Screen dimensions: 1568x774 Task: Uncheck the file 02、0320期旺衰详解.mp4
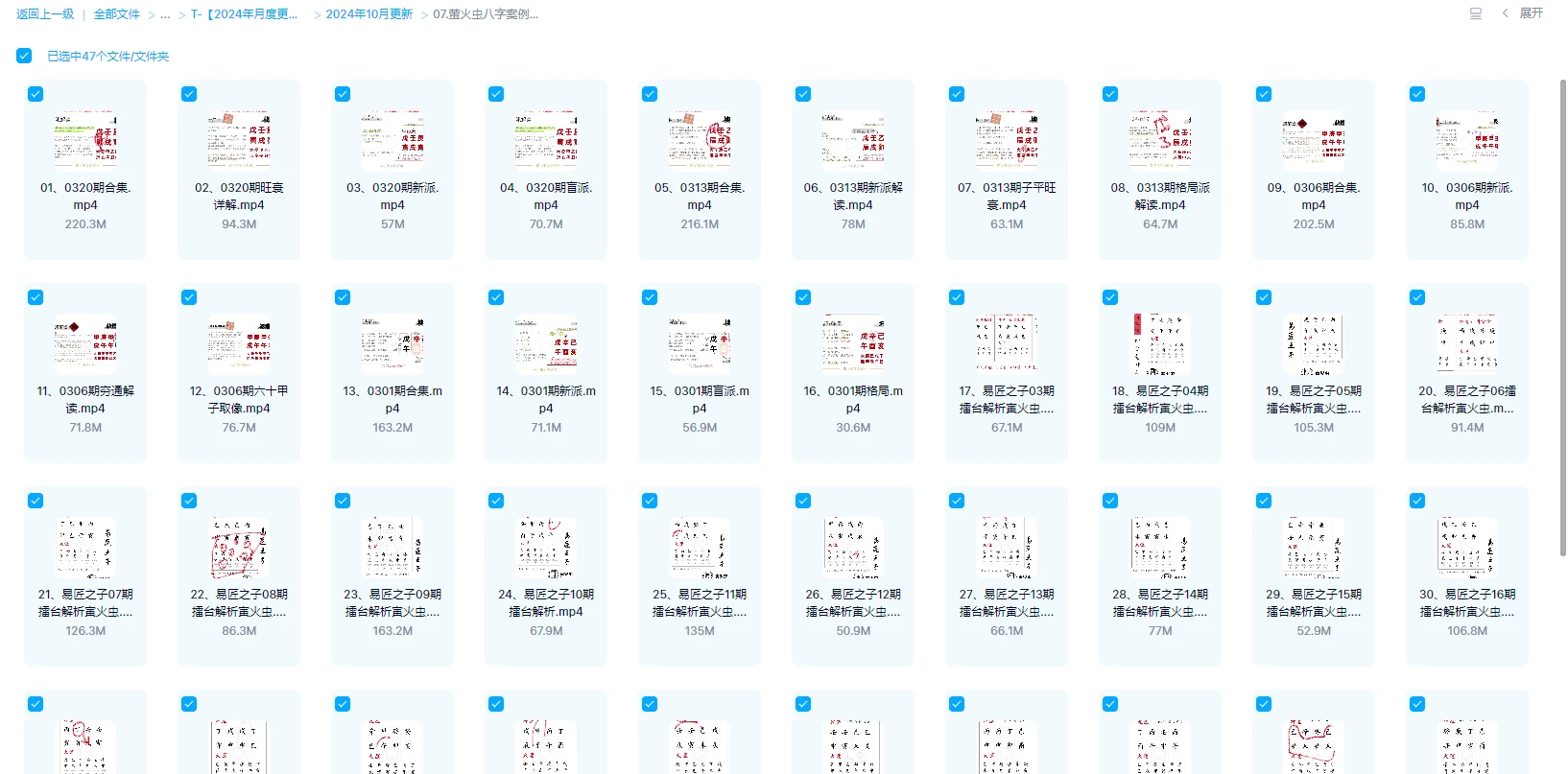point(189,94)
